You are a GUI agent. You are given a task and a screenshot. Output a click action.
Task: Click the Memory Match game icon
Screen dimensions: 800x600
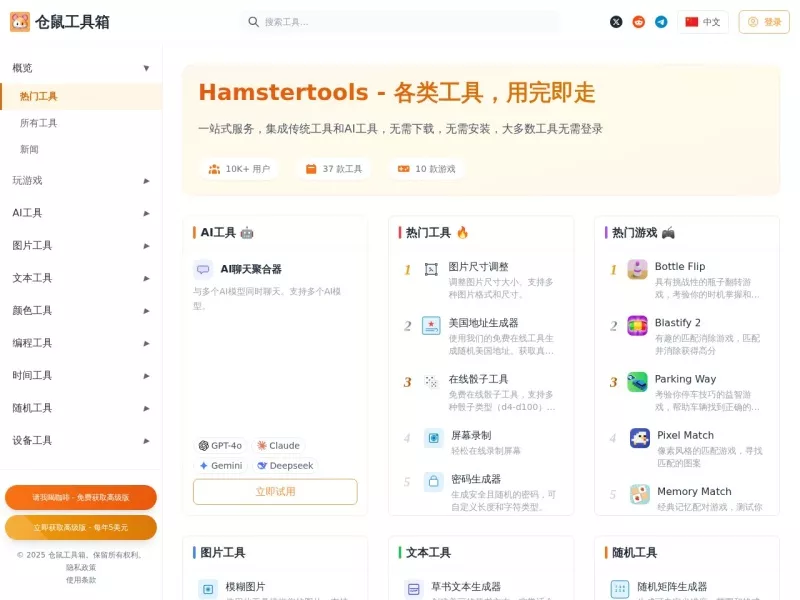pos(639,494)
